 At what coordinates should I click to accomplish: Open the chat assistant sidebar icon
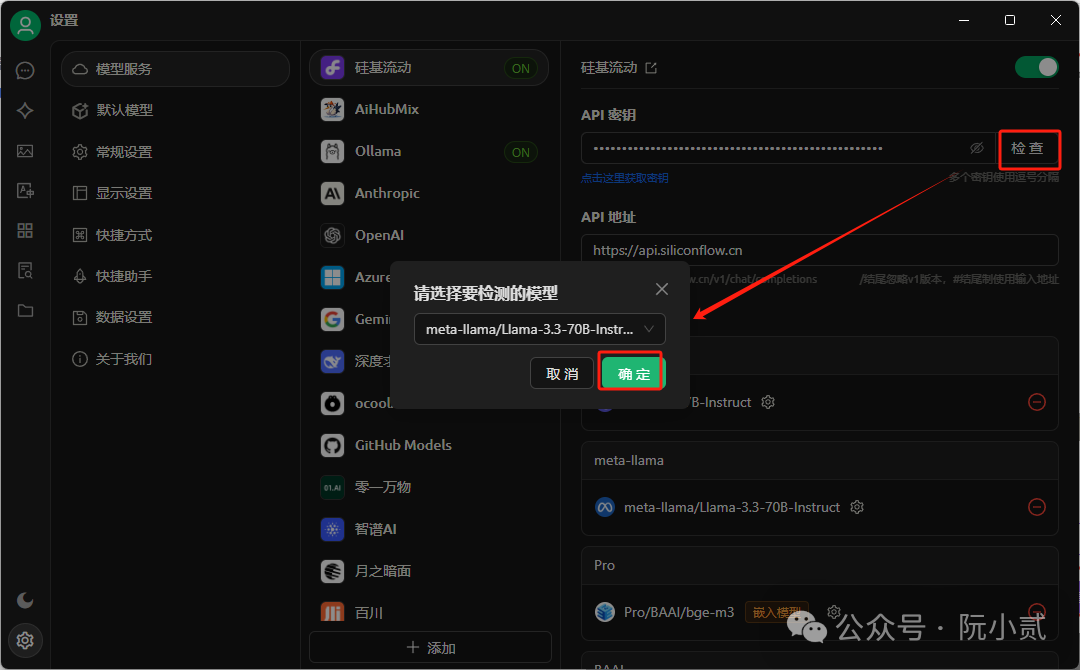click(x=25, y=71)
